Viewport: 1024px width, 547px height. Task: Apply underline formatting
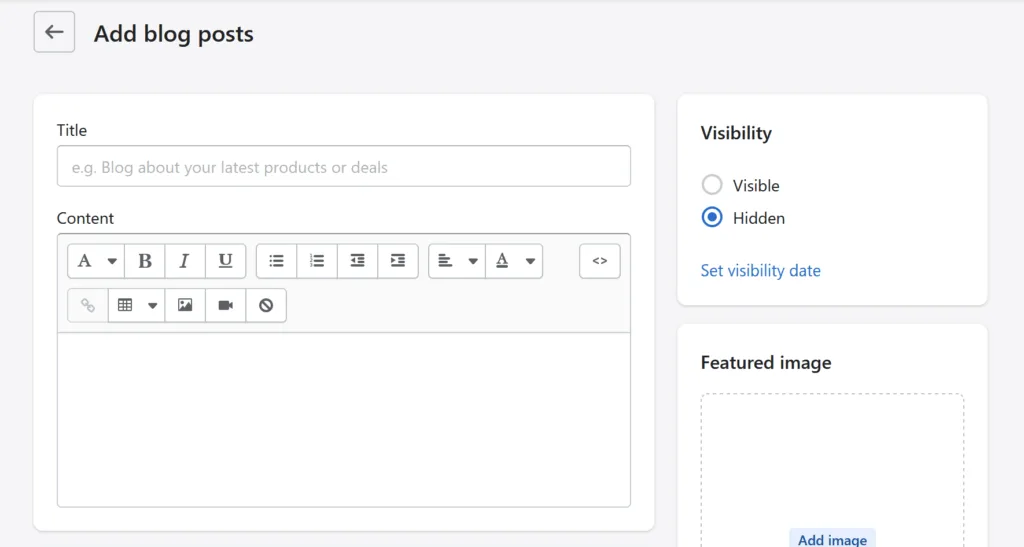(226, 261)
